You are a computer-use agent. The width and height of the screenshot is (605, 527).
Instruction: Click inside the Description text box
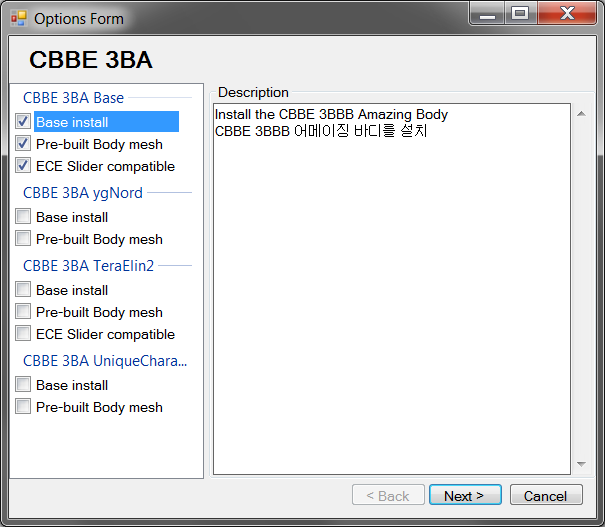pyautogui.click(x=390, y=300)
